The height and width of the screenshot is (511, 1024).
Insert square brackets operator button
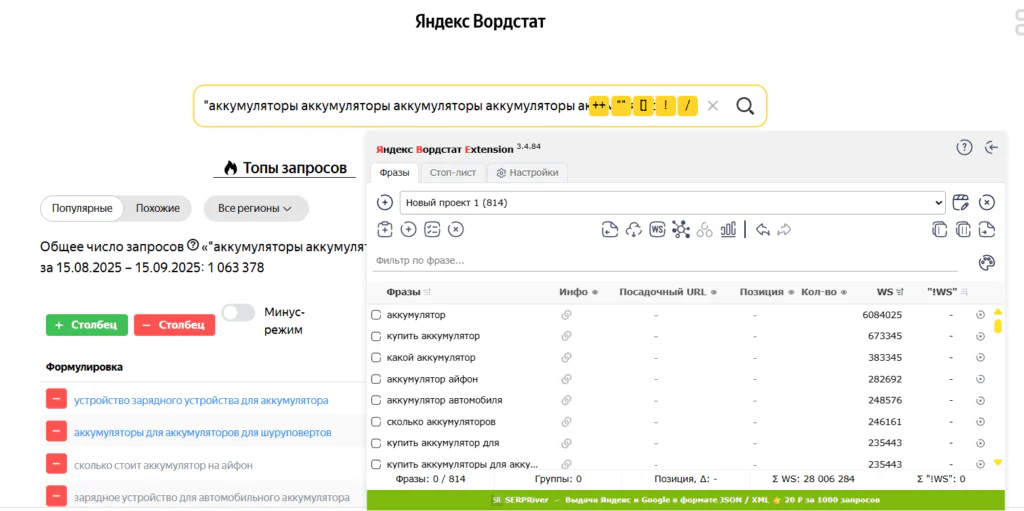point(643,106)
